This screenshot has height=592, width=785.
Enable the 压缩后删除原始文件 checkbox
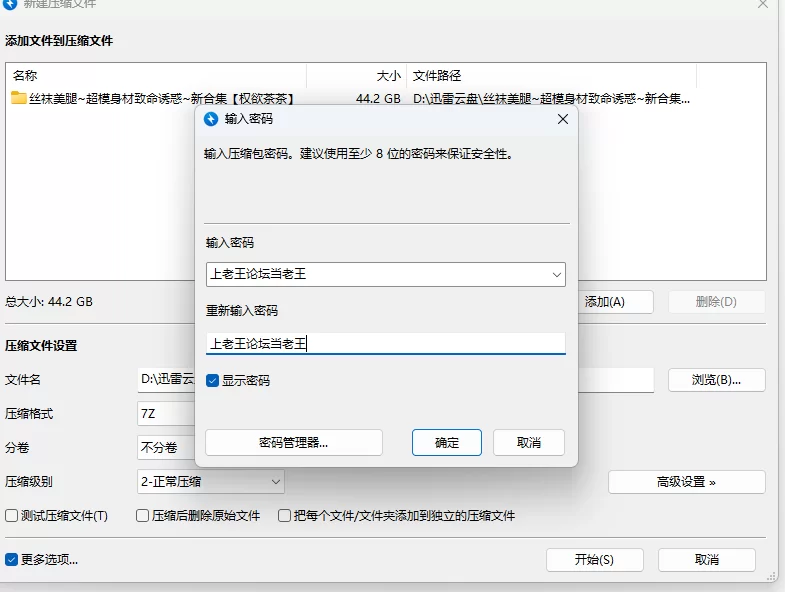[x=142, y=516]
